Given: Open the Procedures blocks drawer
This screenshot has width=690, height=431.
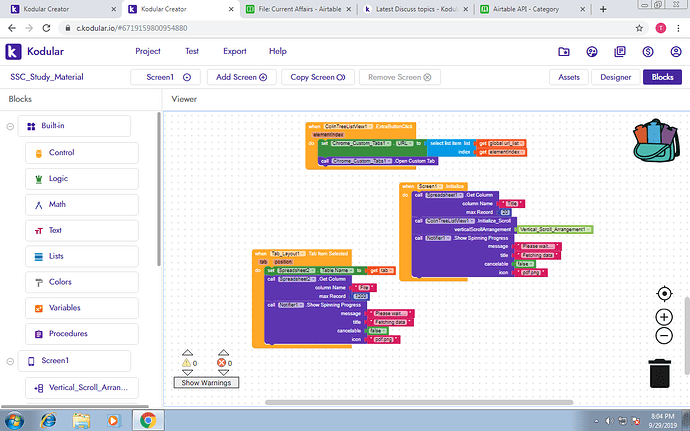Looking at the screenshot, I should click(82, 334).
